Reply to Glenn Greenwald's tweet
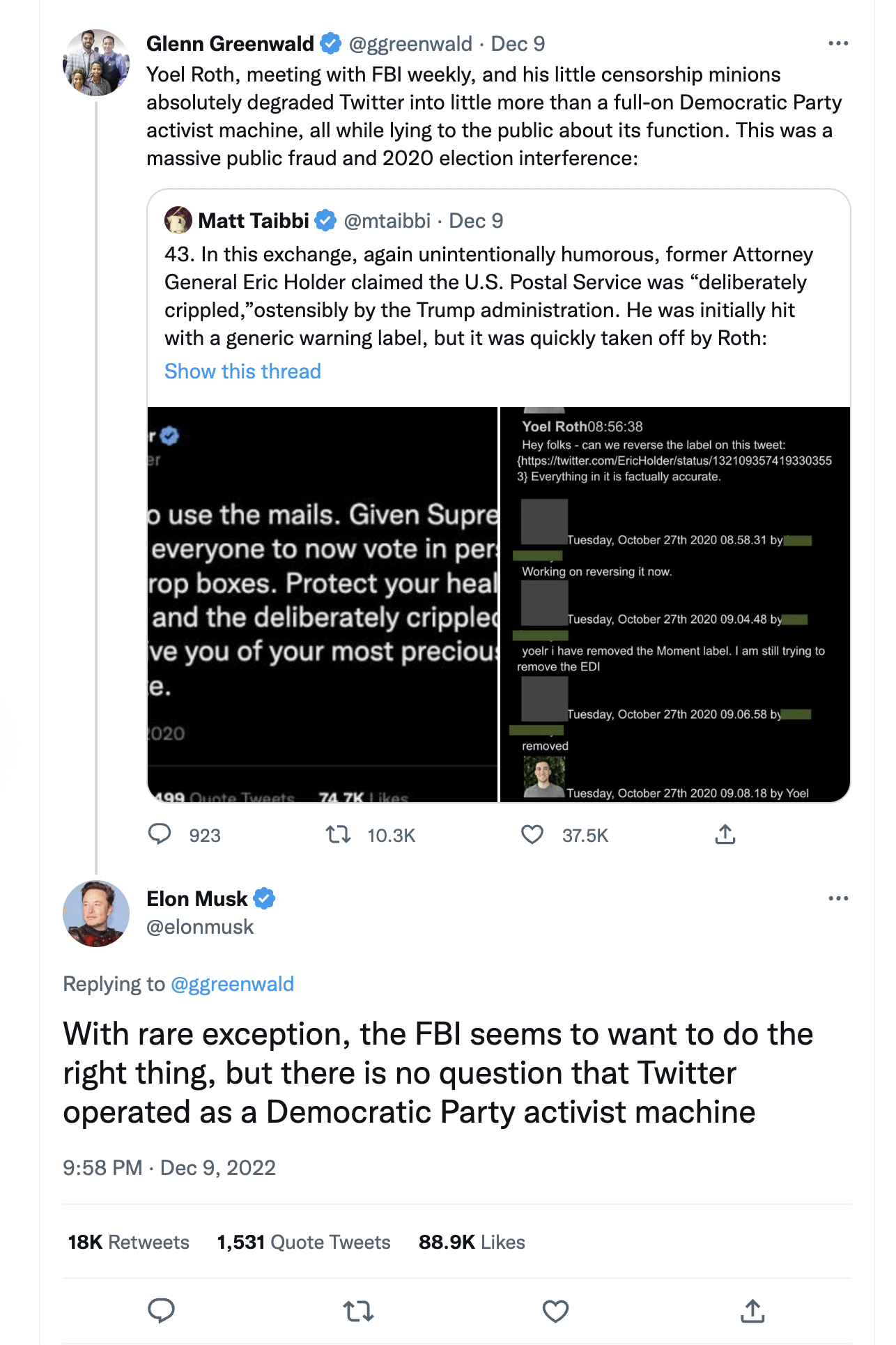 160,834
